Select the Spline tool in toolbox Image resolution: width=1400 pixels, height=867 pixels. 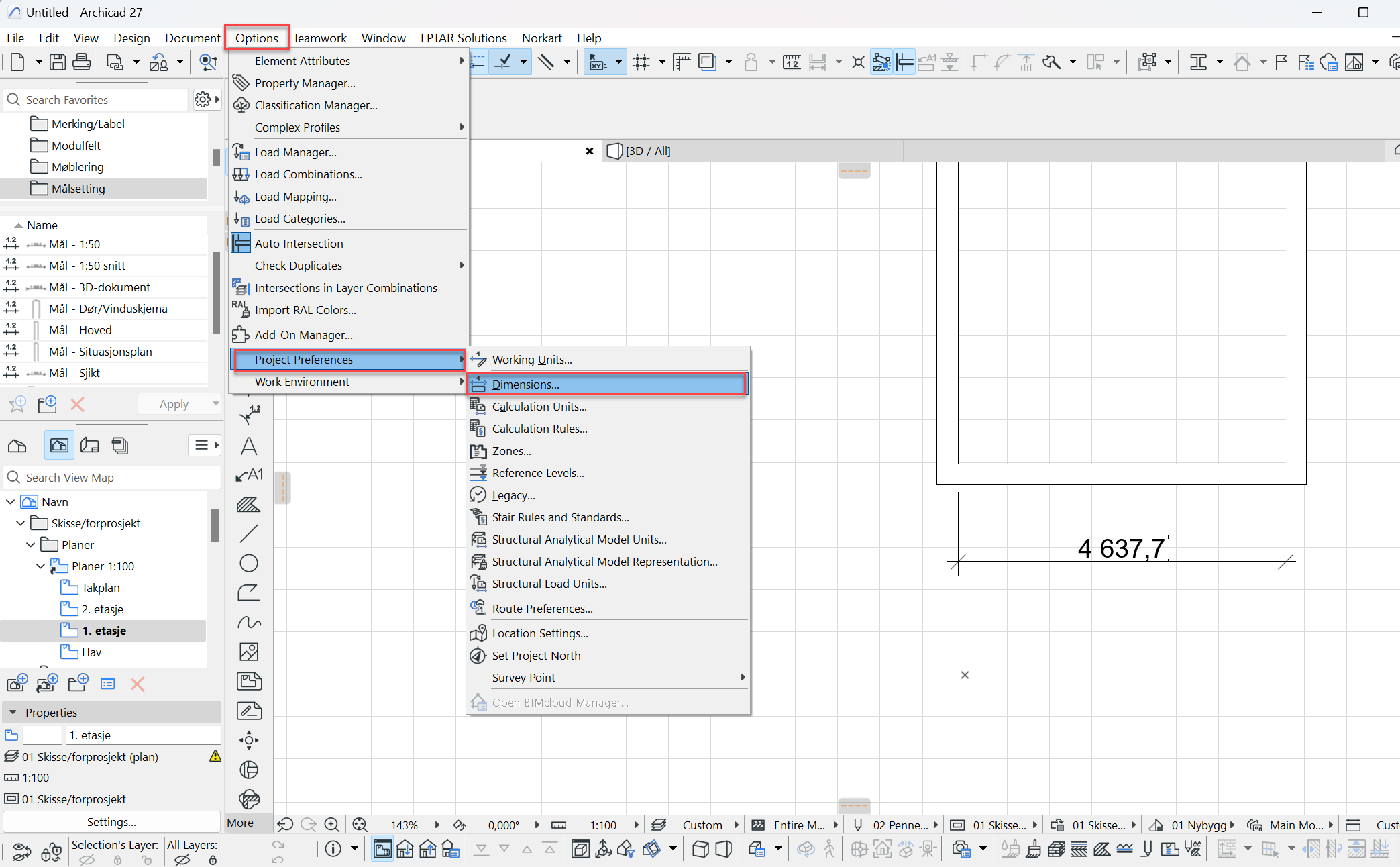click(249, 622)
